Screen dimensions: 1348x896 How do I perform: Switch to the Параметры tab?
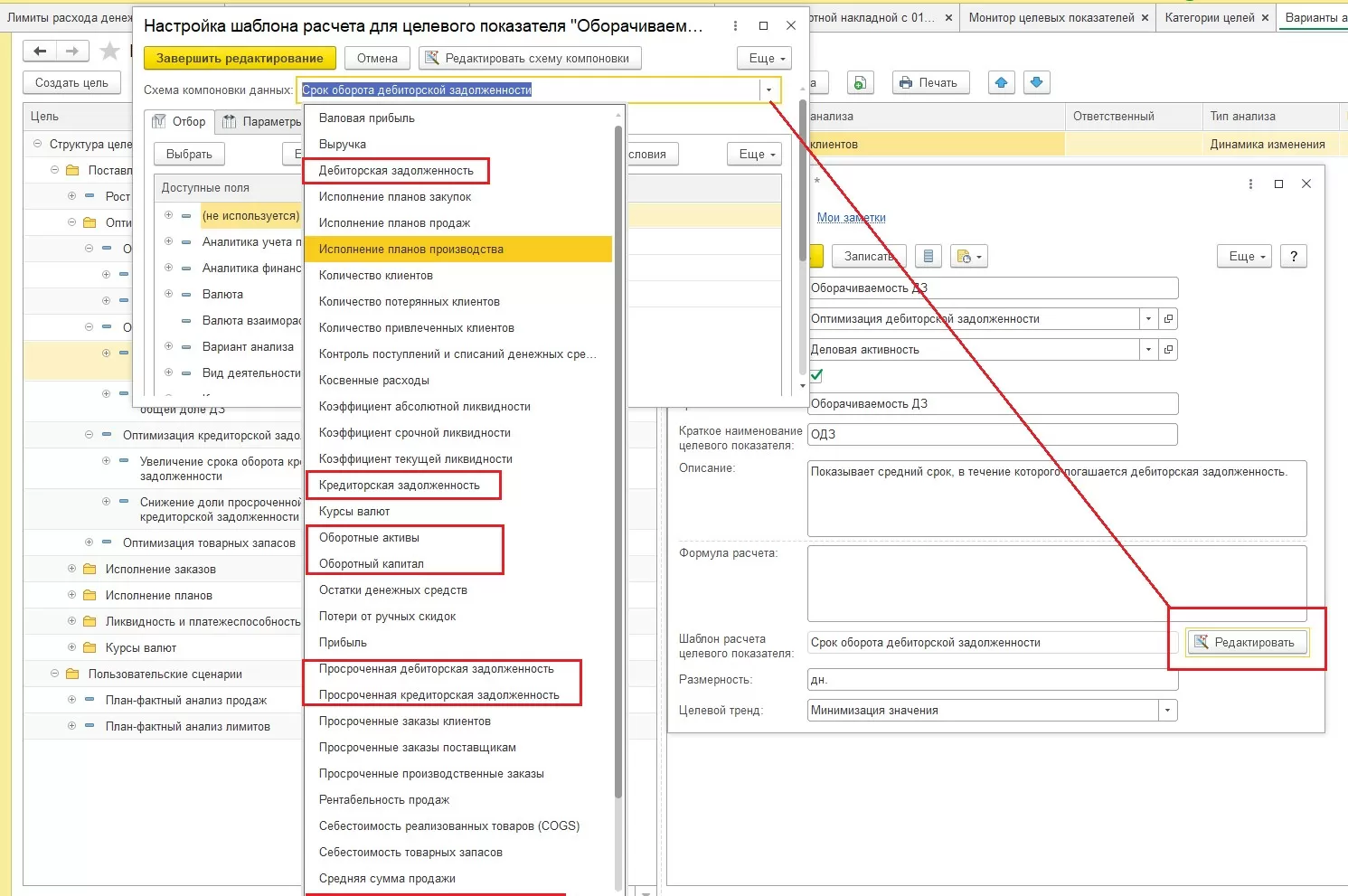point(261,122)
